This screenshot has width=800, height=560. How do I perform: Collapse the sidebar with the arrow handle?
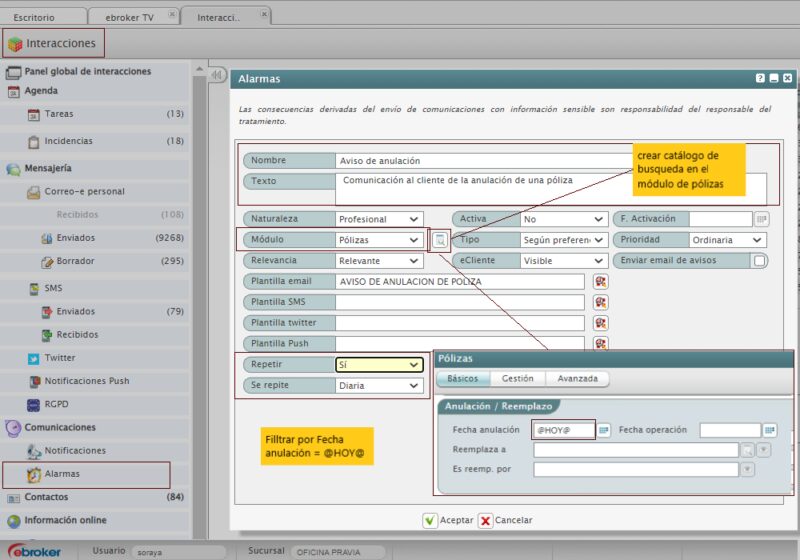tap(217, 75)
